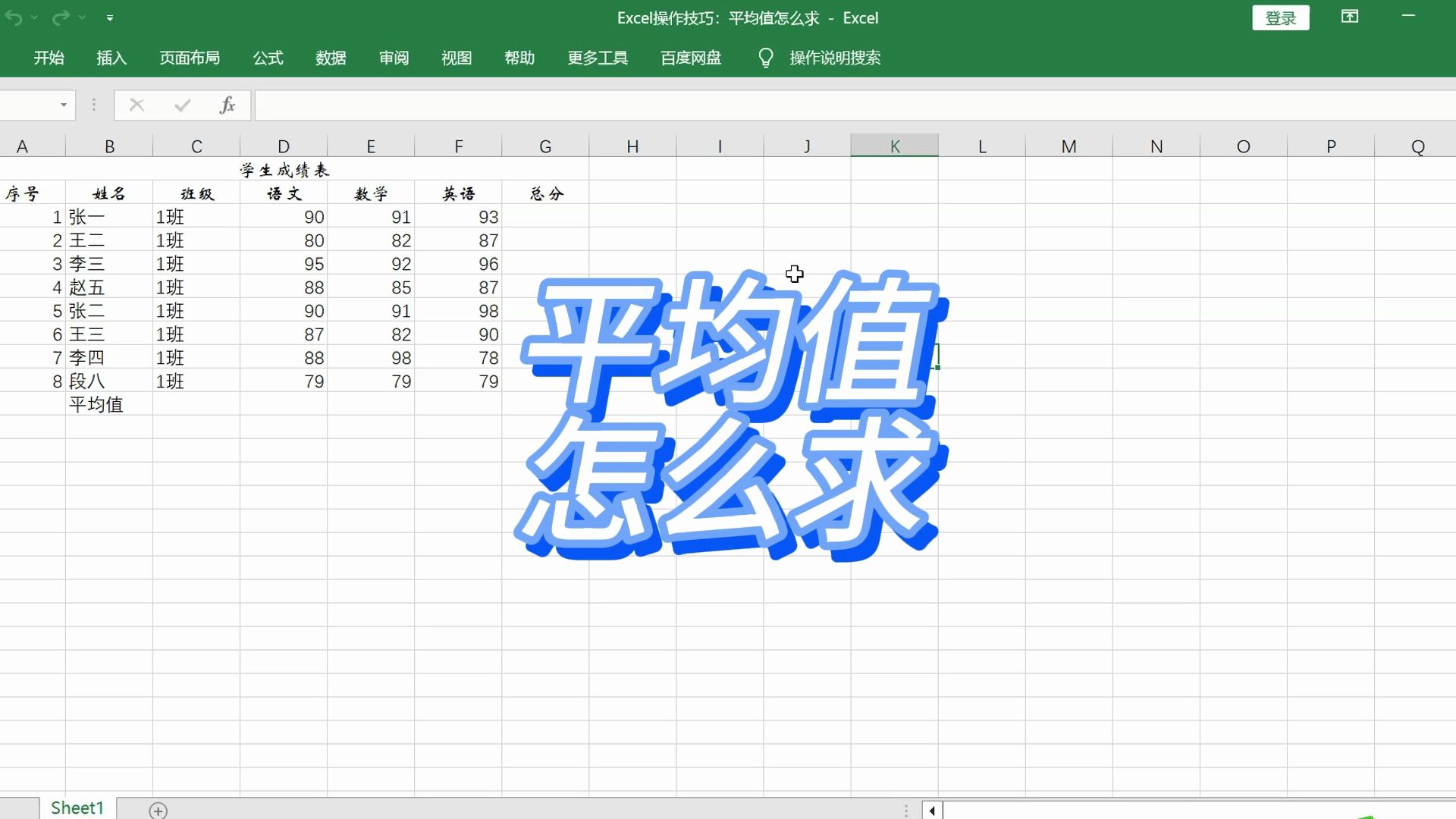
Task: Click inside the formula bar input
Action: click(x=855, y=105)
